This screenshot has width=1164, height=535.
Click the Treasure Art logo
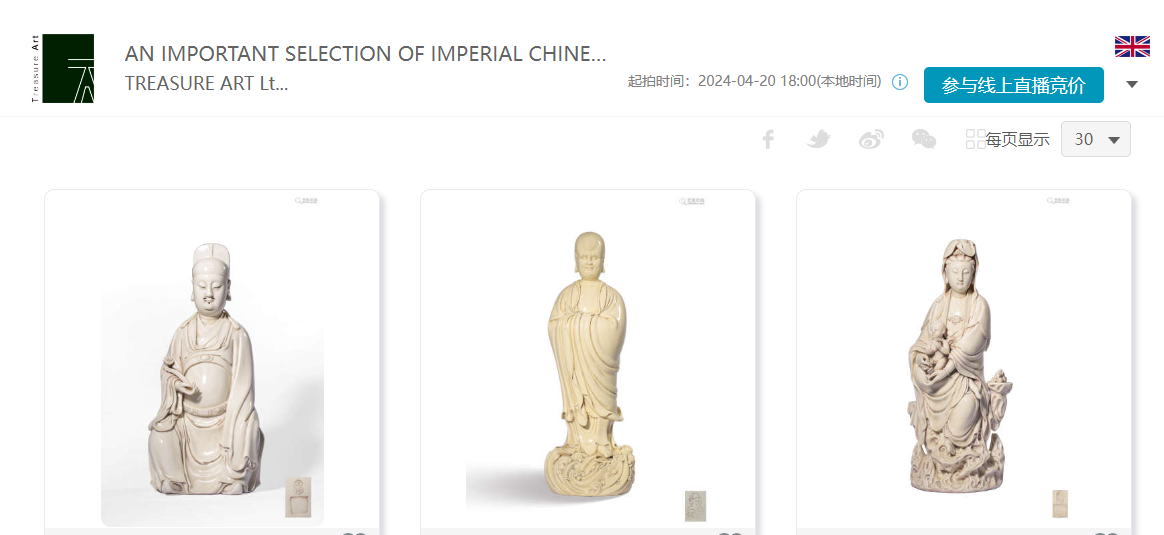tap(63, 68)
